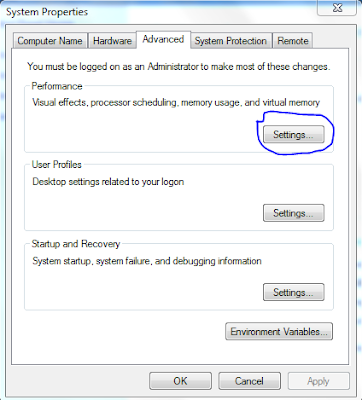Viewport: 362px width, 400px height.
Task: Go to the System Protection tab
Action: click(x=231, y=41)
